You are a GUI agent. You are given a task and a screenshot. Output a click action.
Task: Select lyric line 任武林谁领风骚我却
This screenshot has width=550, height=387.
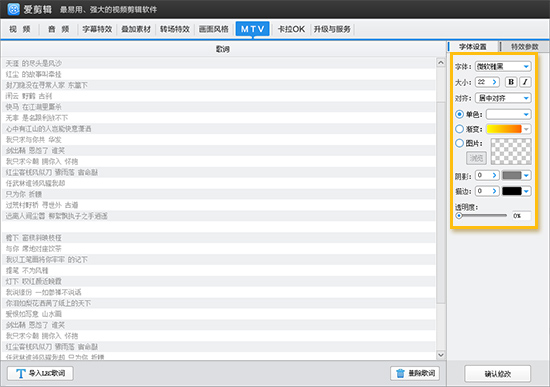(x=218, y=183)
